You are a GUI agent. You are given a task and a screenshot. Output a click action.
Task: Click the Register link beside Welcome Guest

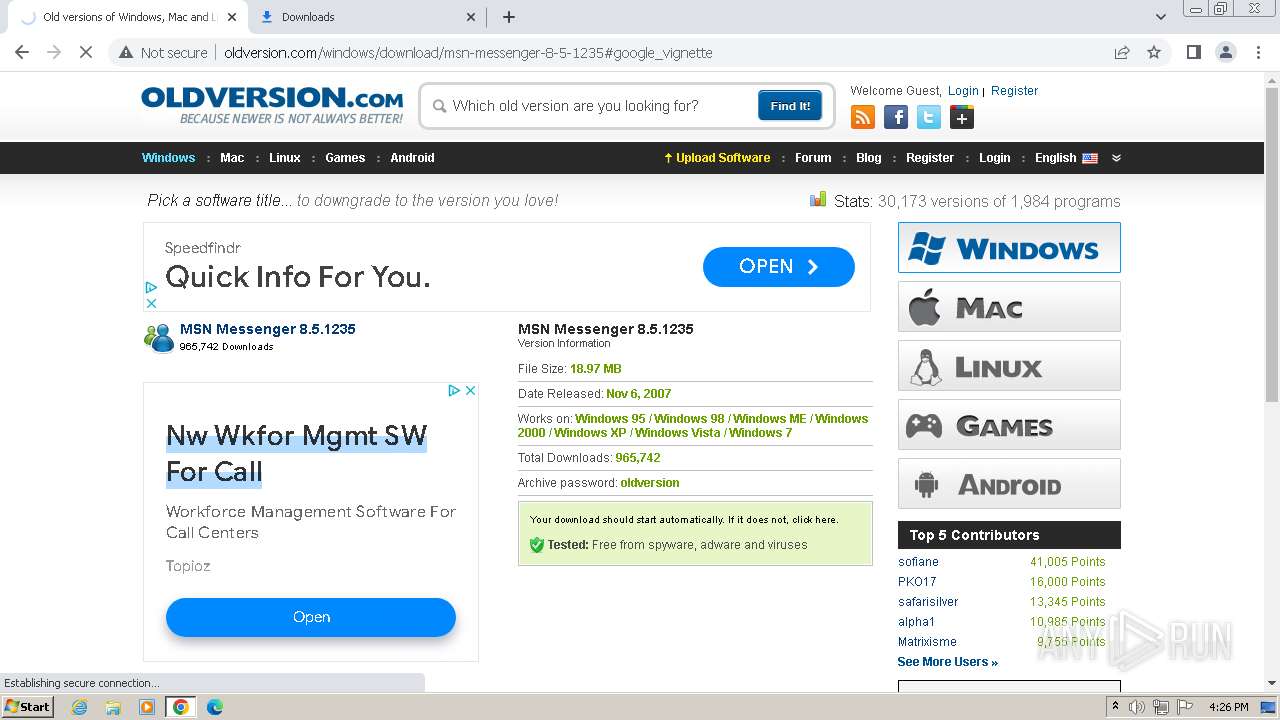[1014, 91]
